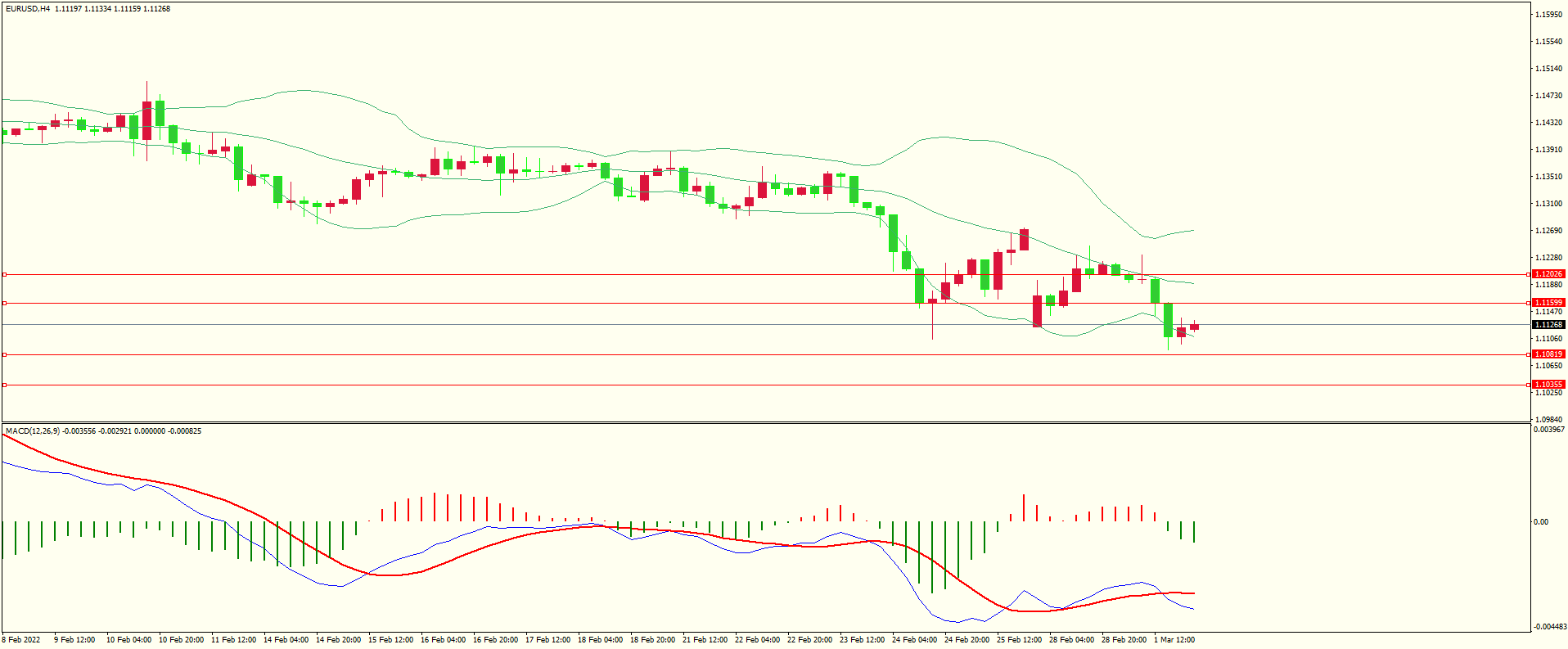1568x649 pixels.
Task: Click the 18 Feb 04:00 time label
Action: click(600, 640)
